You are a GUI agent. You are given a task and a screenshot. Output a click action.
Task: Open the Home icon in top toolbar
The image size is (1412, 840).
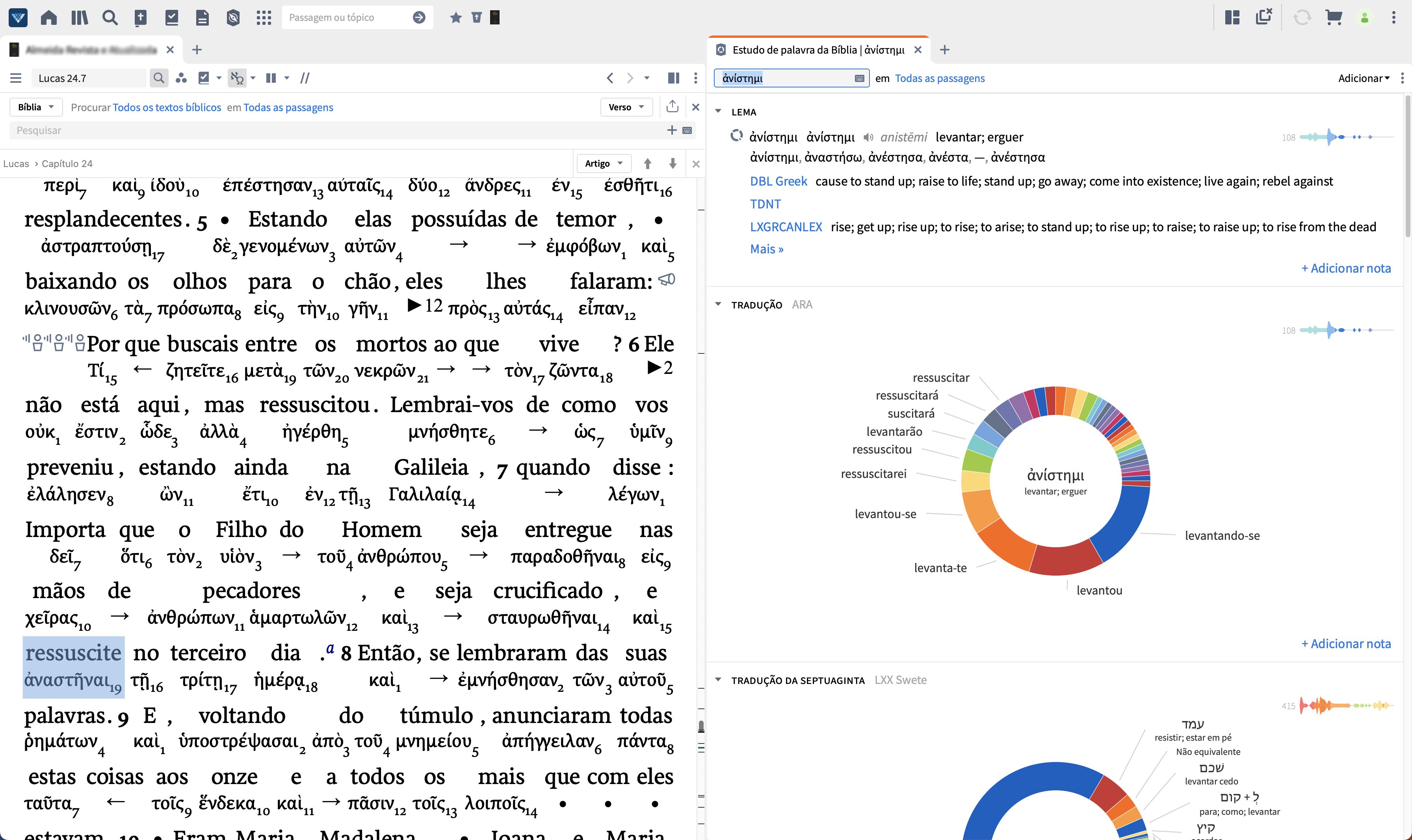click(x=49, y=18)
